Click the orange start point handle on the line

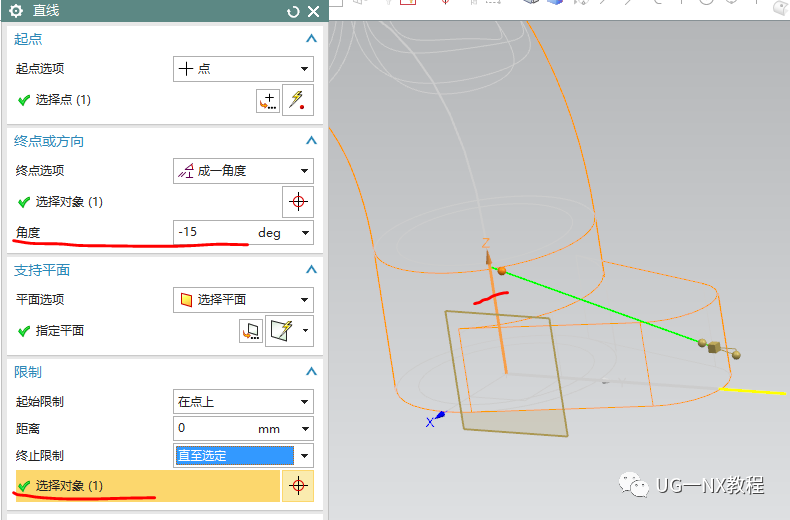pyautogui.click(x=501, y=271)
